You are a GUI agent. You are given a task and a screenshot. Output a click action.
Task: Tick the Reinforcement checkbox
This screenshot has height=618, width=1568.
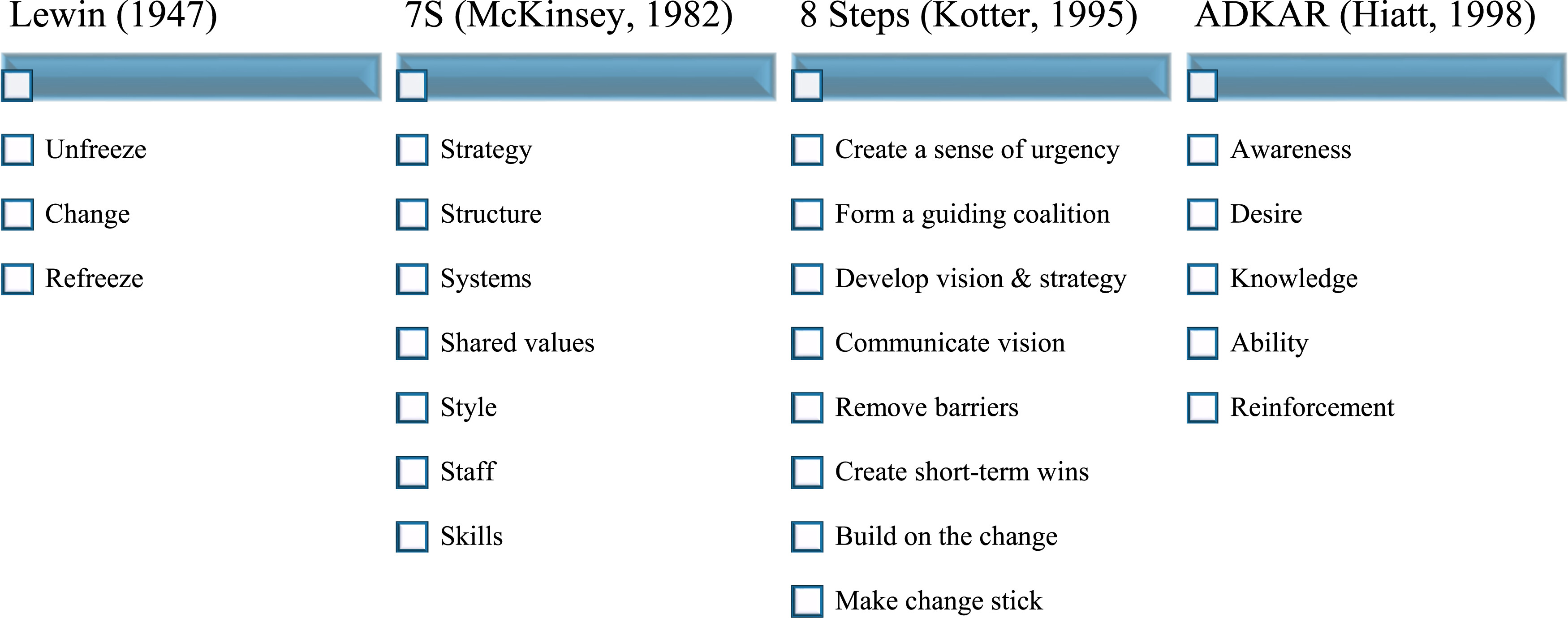pos(1202,407)
